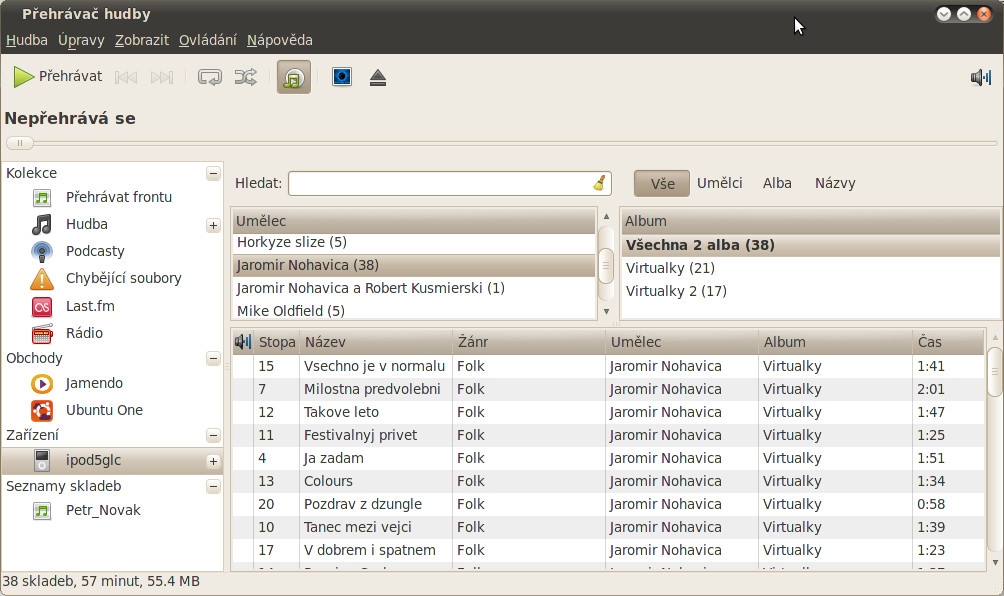
Task: Click the Last.fm icon in sidebar
Action: pos(42,307)
